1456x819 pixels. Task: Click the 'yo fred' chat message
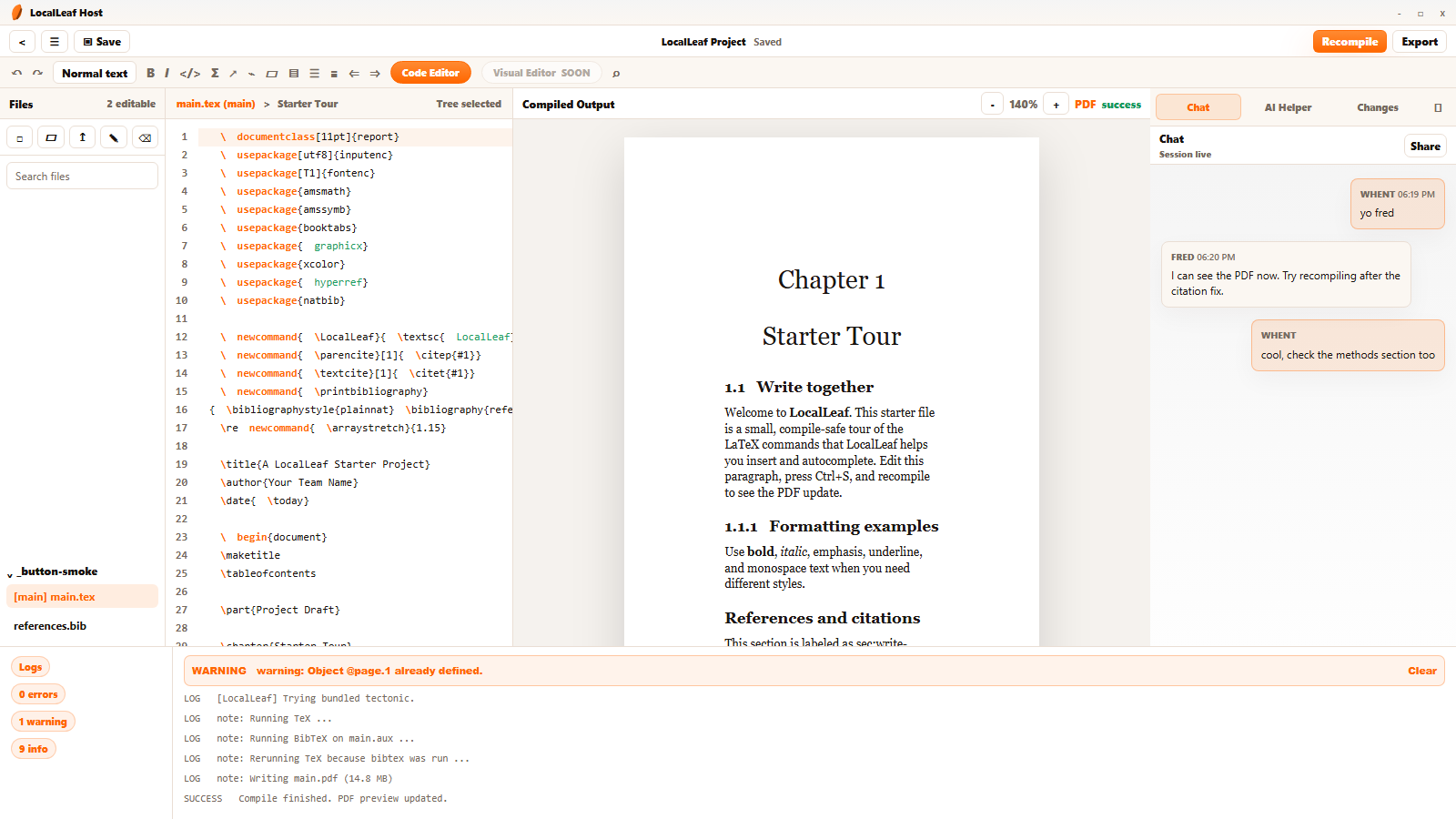[1398, 204]
